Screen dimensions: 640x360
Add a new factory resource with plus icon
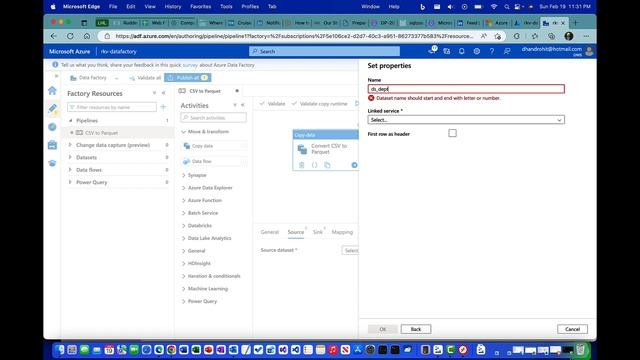[163, 107]
